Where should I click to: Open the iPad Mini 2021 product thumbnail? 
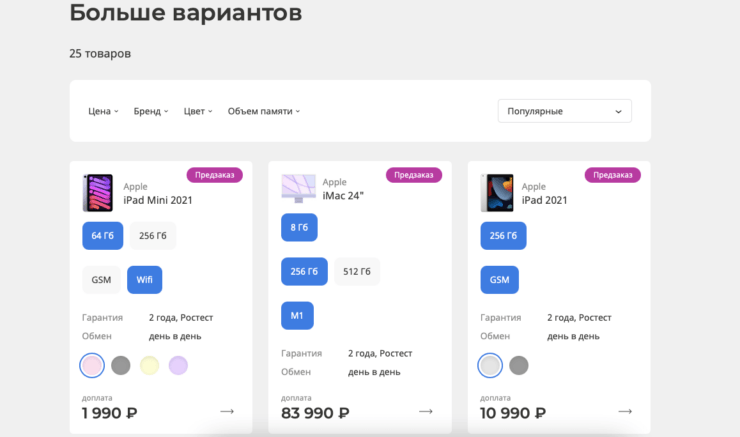(98, 193)
